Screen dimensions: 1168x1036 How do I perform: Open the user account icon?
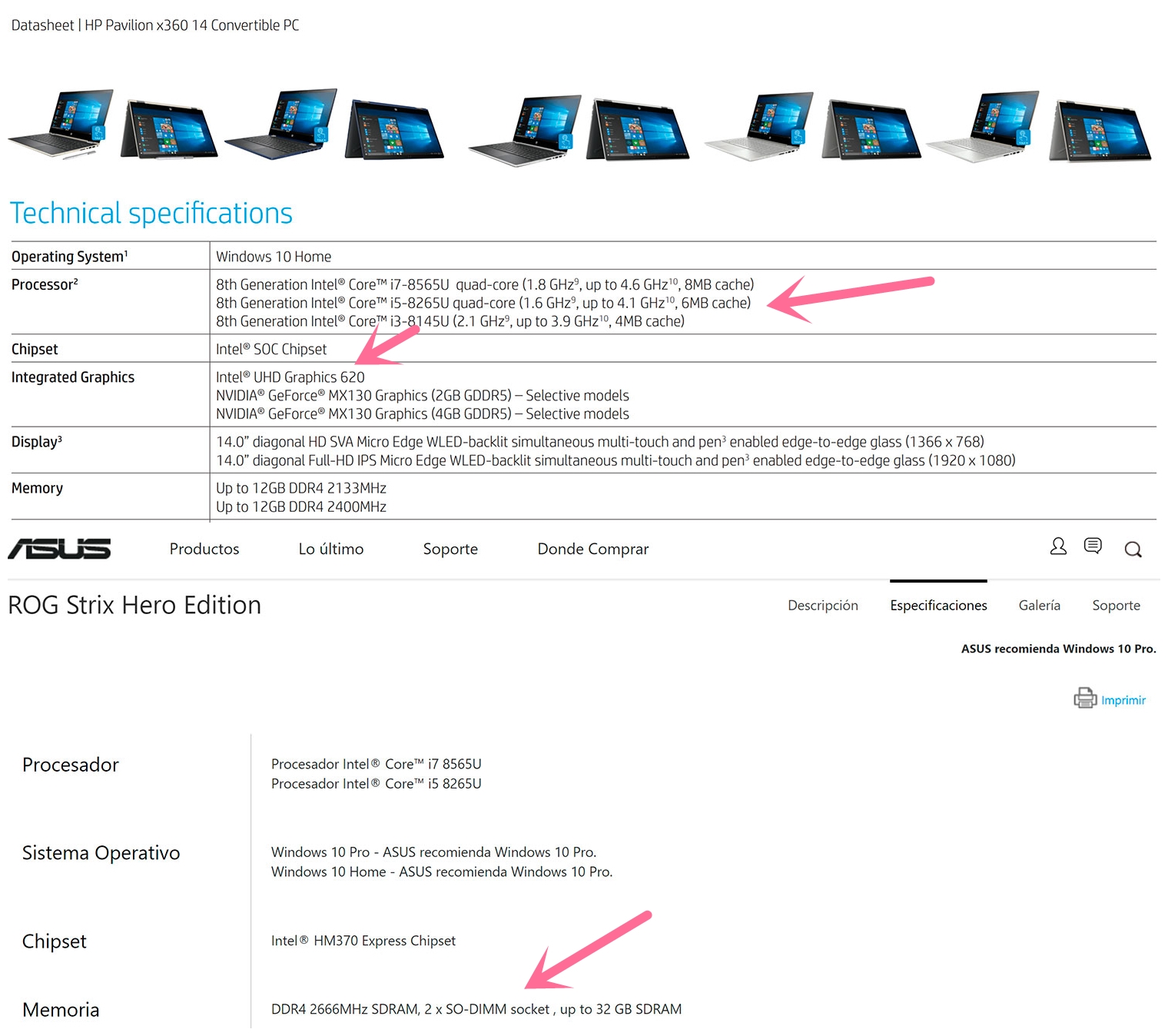pyautogui.click(x=1058, y=546)
